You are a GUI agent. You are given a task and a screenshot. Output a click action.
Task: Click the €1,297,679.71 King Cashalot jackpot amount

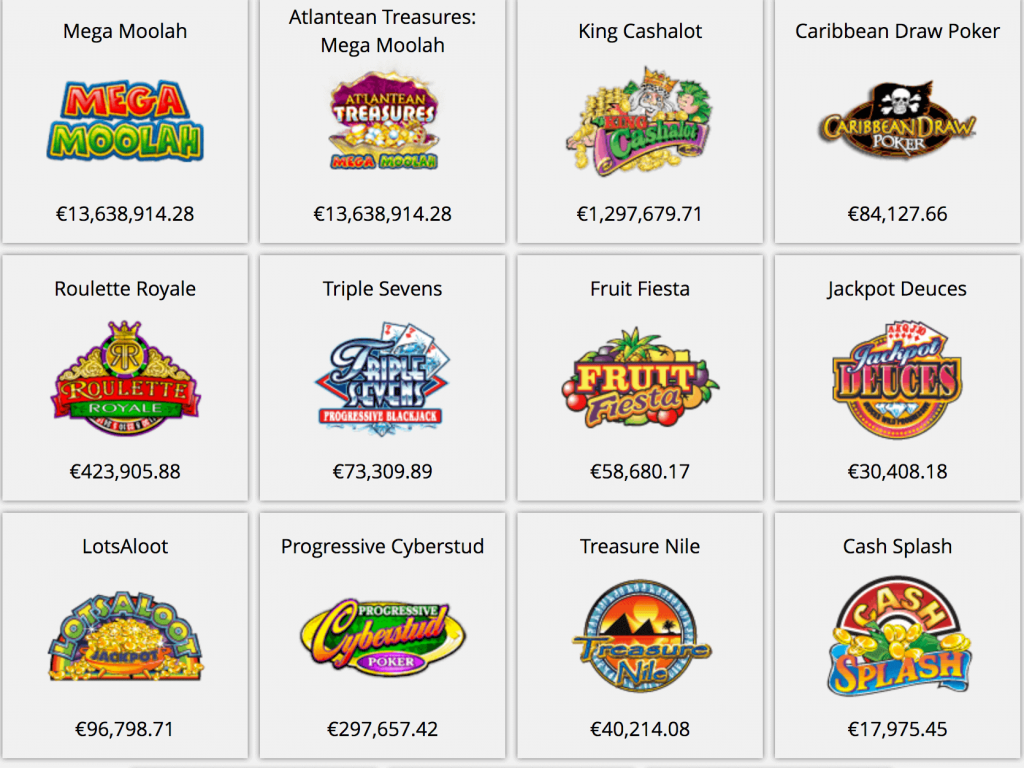click(640, 214)
